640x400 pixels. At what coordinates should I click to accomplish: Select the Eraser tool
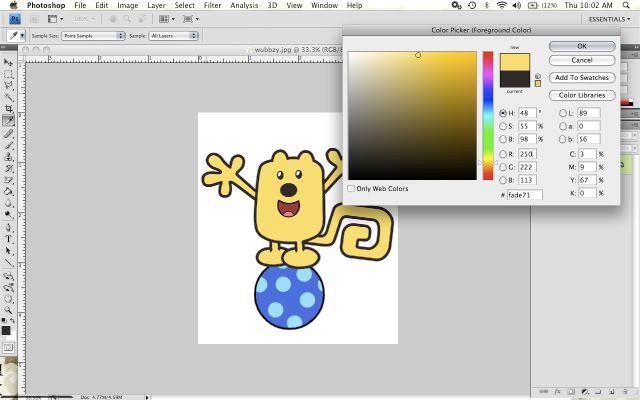click(8, 180)
